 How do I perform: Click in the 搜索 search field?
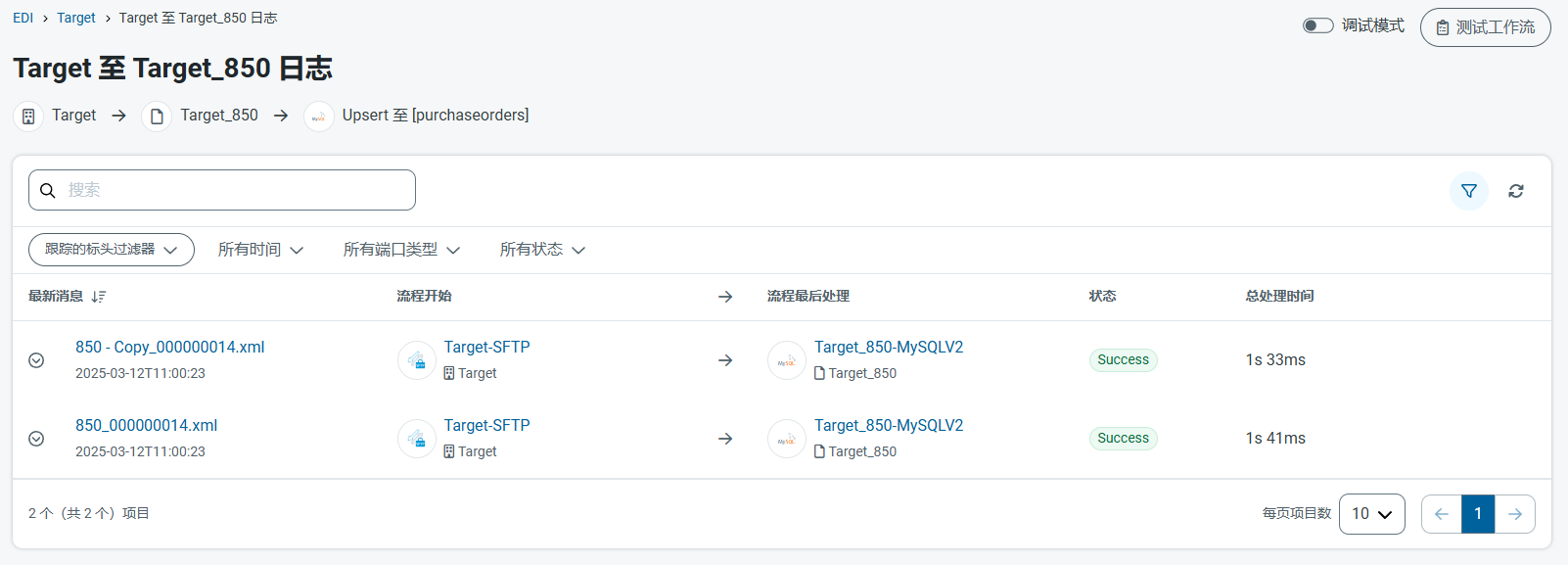[x=235, y=190]
